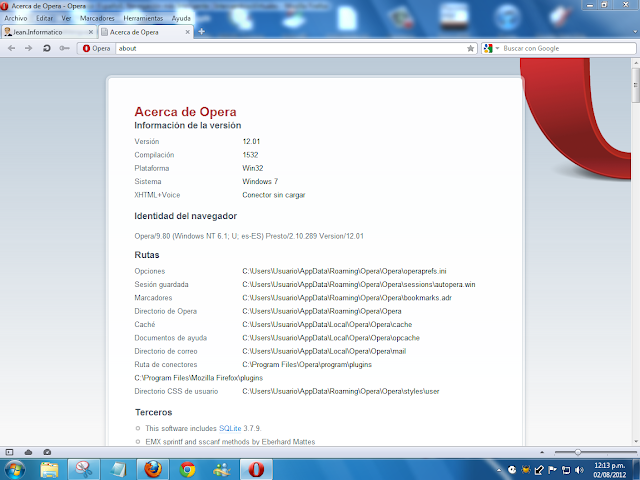Open the notepad-style taskbar icon
The height and width of the screenshot is (480, 640).
tap(118, 469)
